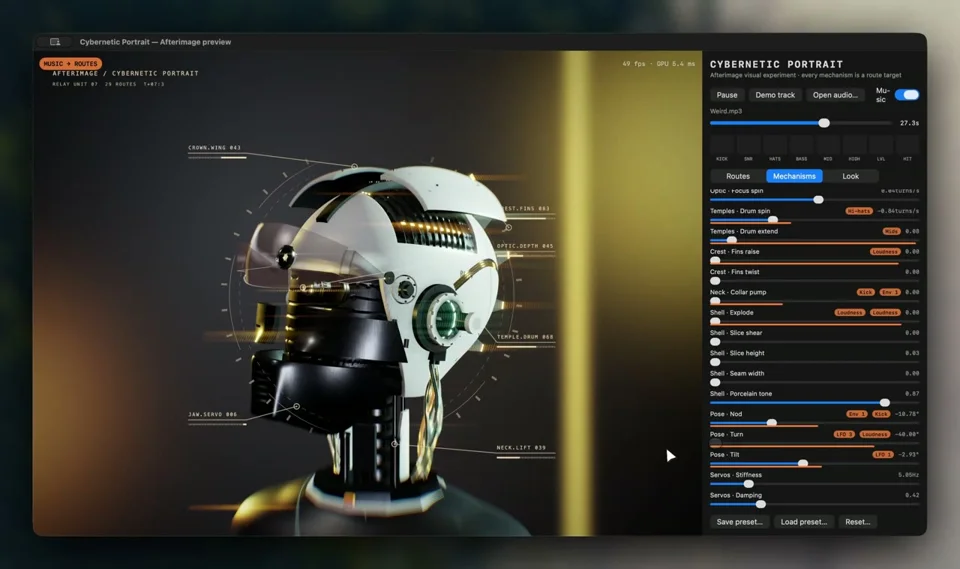Pause the playback

pos(727,95)
